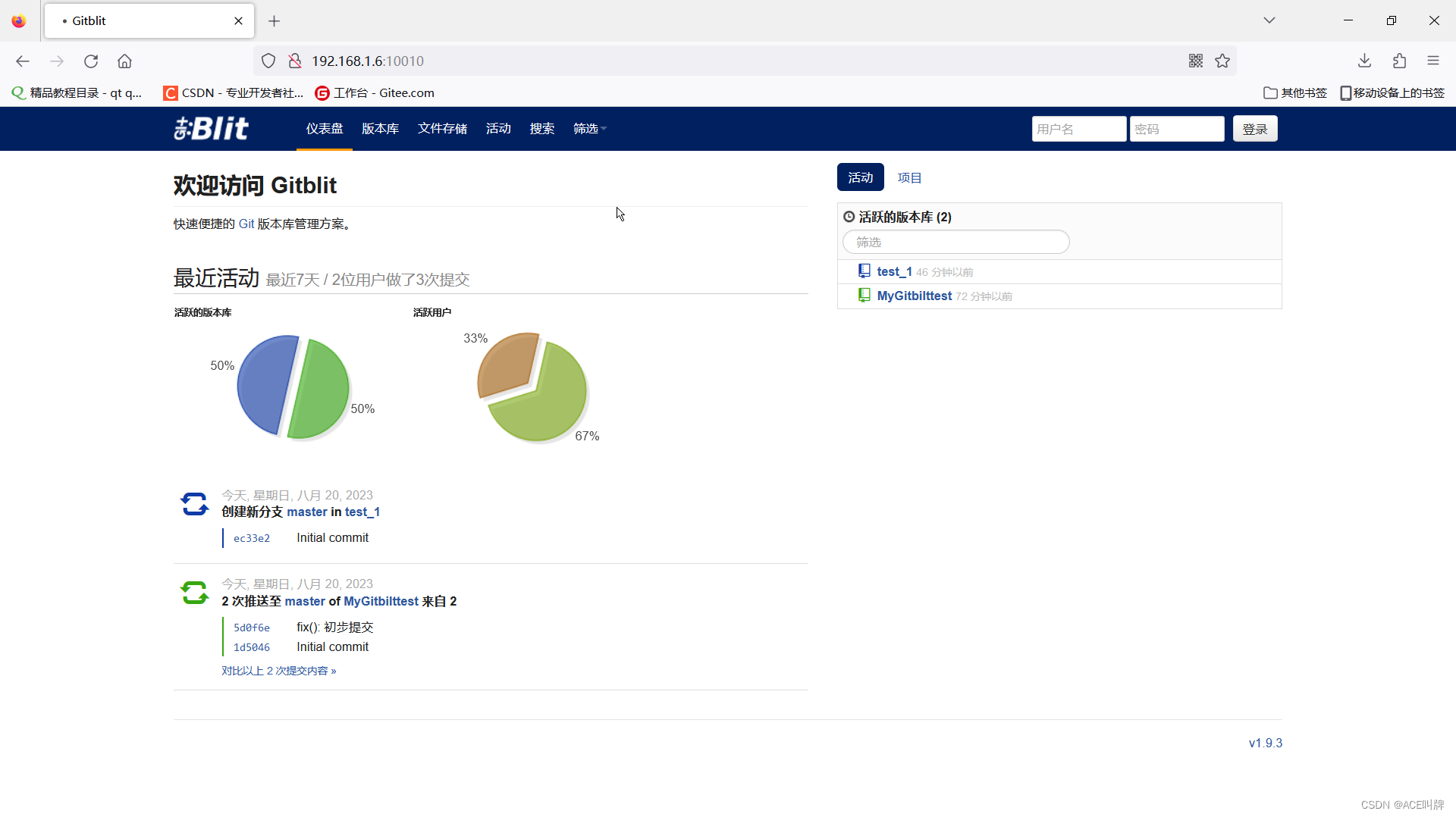Screen dimensions: 1456x817
Task: Click the v1.9.3 version link
Action: 1266,743
